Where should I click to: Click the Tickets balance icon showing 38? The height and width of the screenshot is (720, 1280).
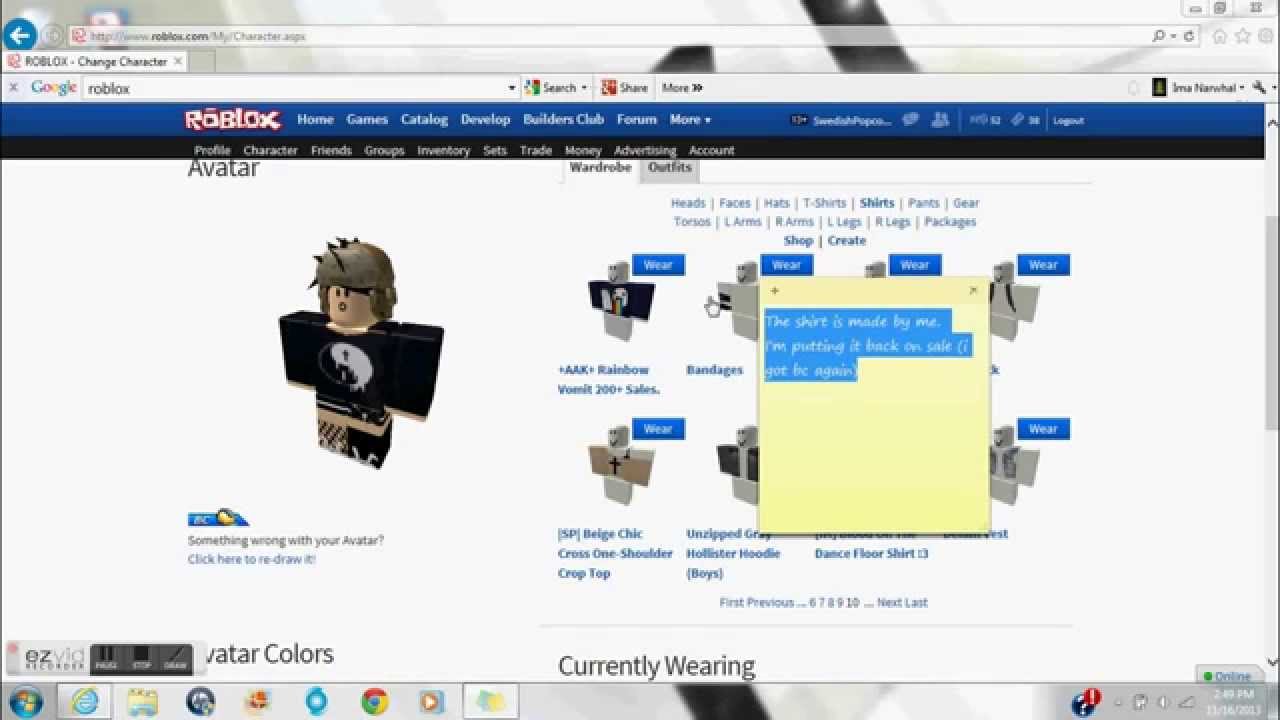click(x=1017, y=120)
